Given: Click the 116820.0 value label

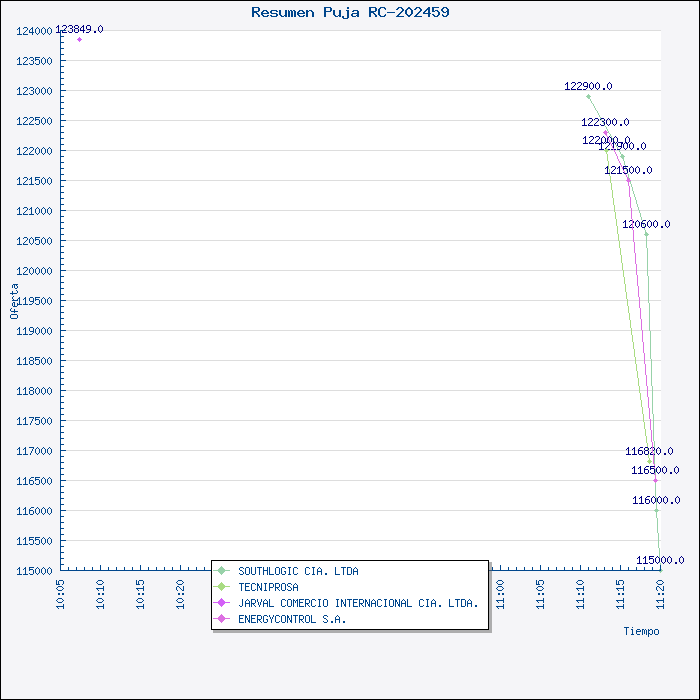Looking at the screenshot, I should click(x=649, y=451).
